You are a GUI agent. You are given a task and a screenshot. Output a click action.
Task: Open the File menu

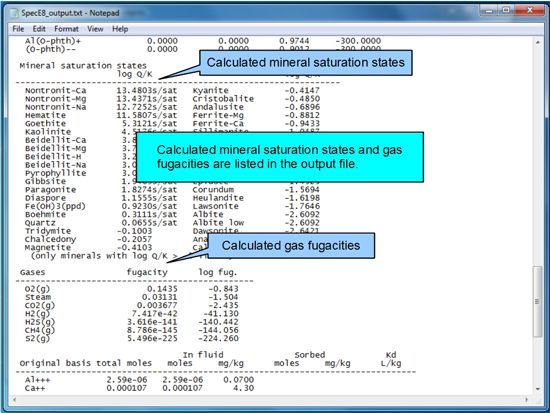click(18, 29)
